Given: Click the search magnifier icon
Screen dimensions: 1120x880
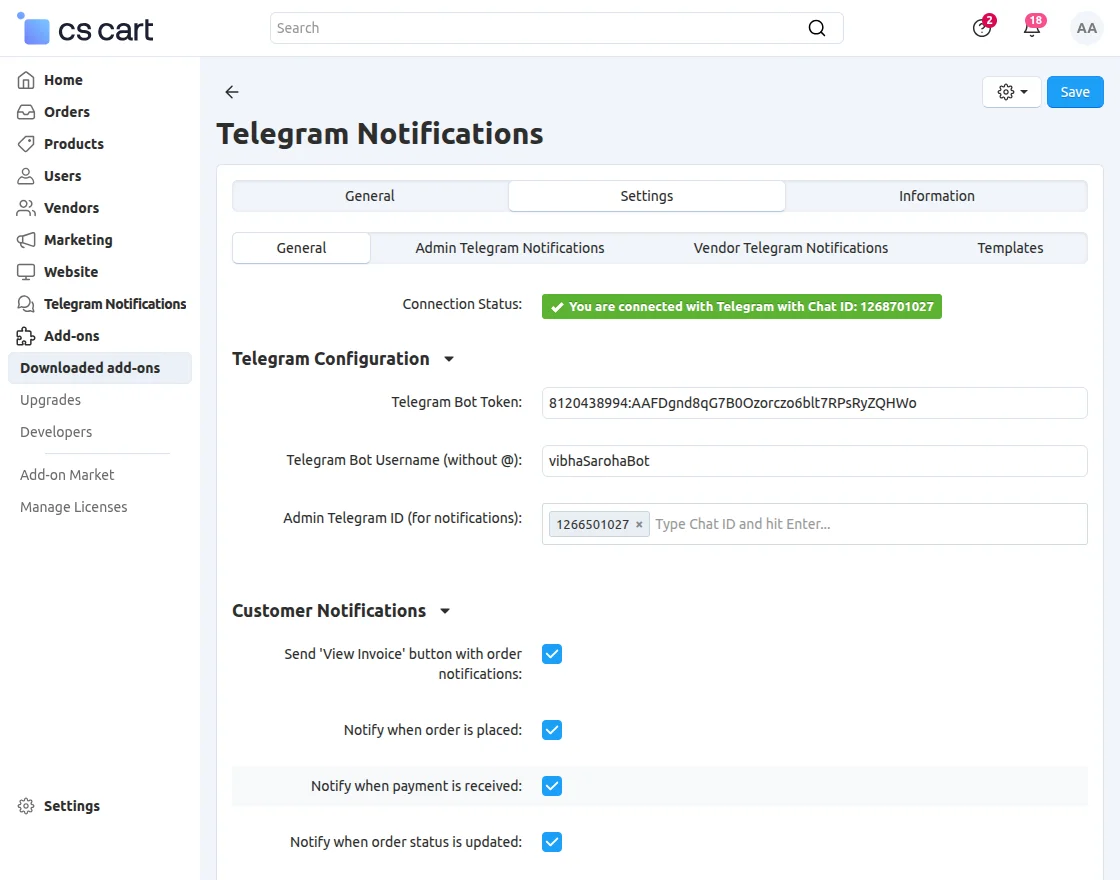Looking at the screenshot, I should (816, 28).
